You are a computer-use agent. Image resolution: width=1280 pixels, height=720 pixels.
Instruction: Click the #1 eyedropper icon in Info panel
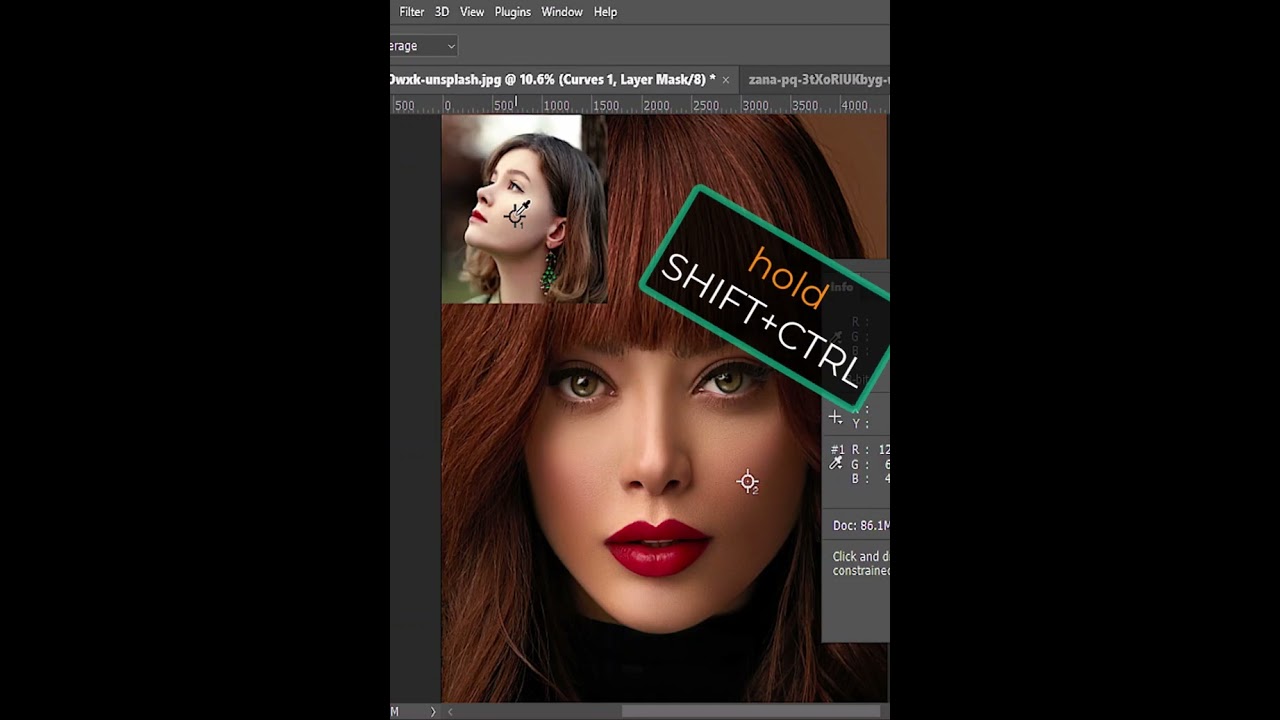click(x=836, y=463)
